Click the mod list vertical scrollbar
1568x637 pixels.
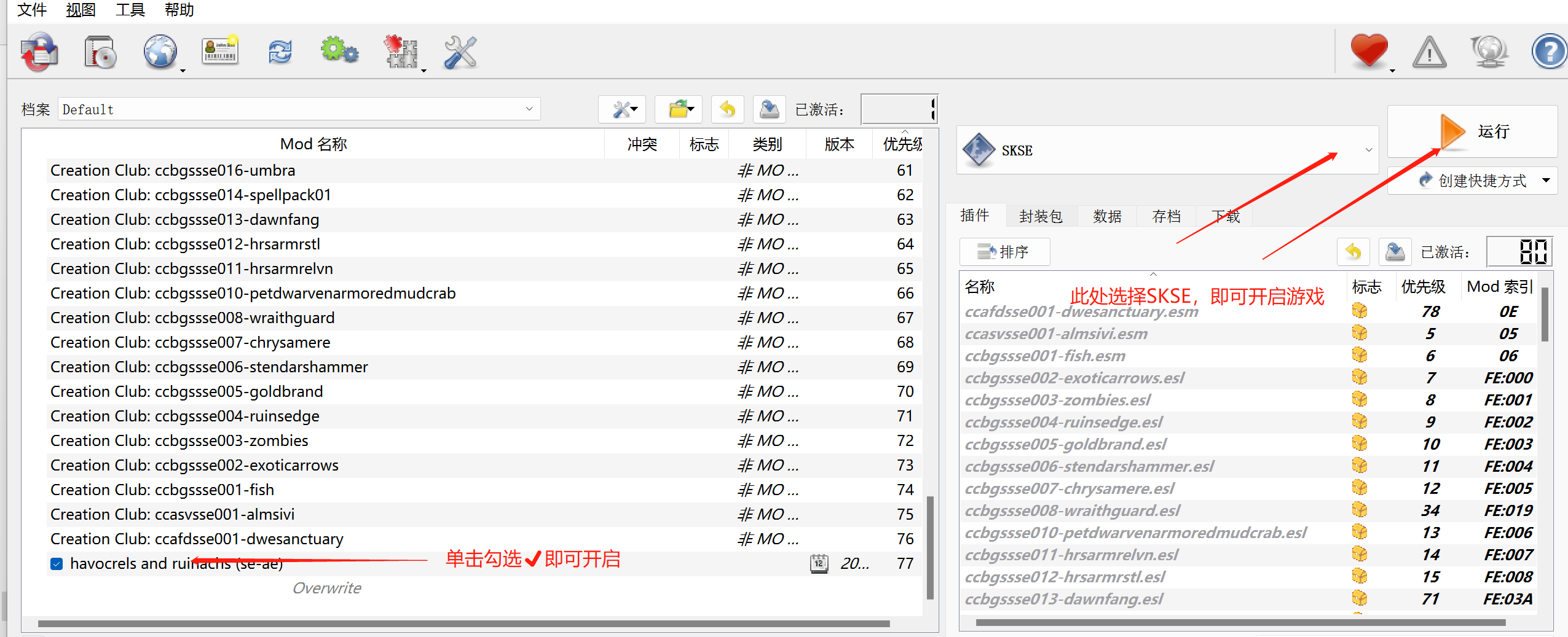[x=930, y=547]
